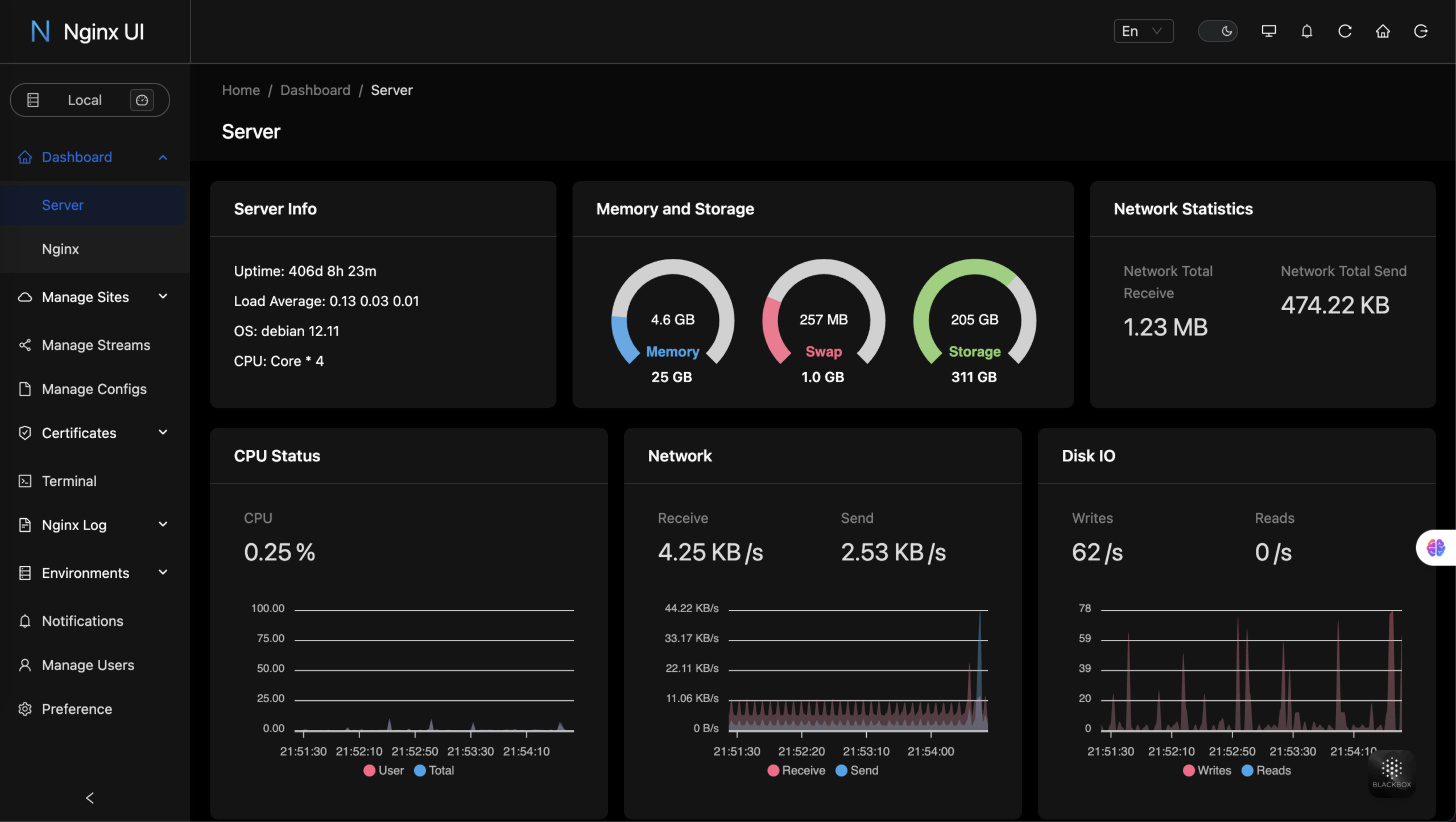This screenshot has width=1456, height=822.
Task: Click the Nginx UI logo
Action: [86, 31]
